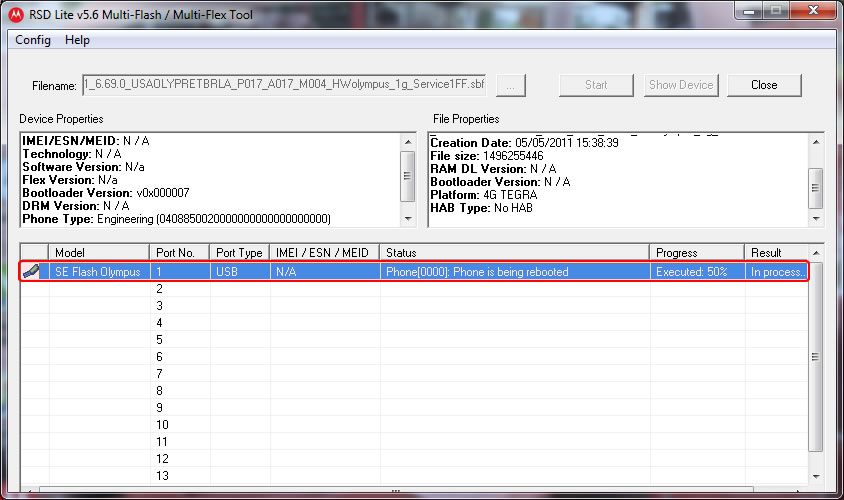844x500 pixels.
Task: Click Device Properties scrollbar thumb
Action: (407, 176)
